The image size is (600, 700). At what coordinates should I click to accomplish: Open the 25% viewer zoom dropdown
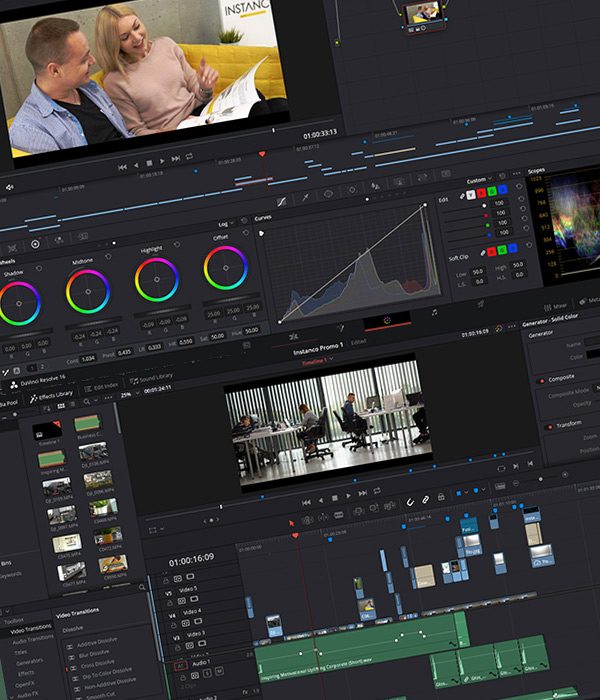[129, 394]
